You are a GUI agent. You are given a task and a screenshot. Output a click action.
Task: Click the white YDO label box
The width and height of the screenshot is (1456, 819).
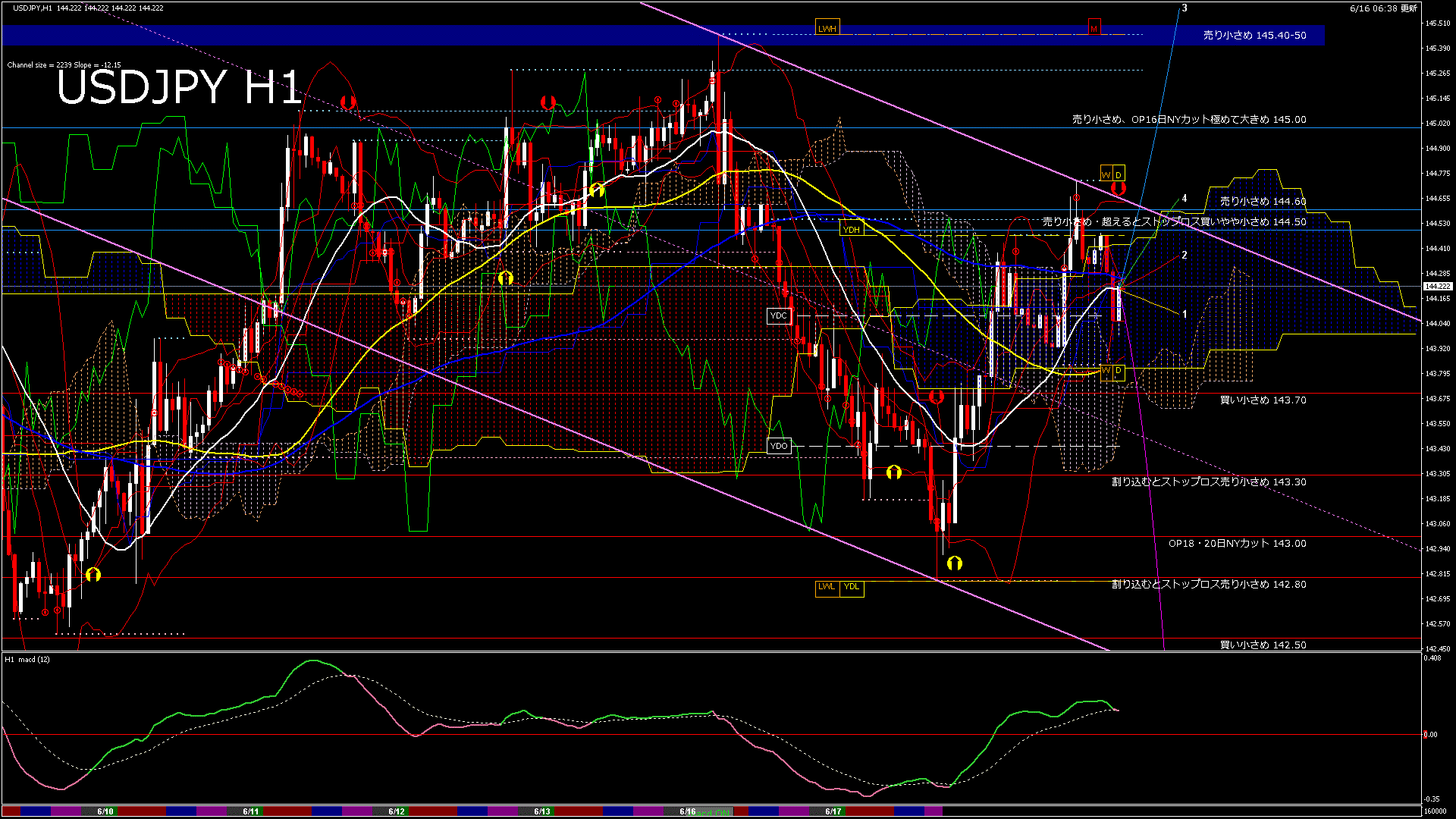[x=779, y=446]
